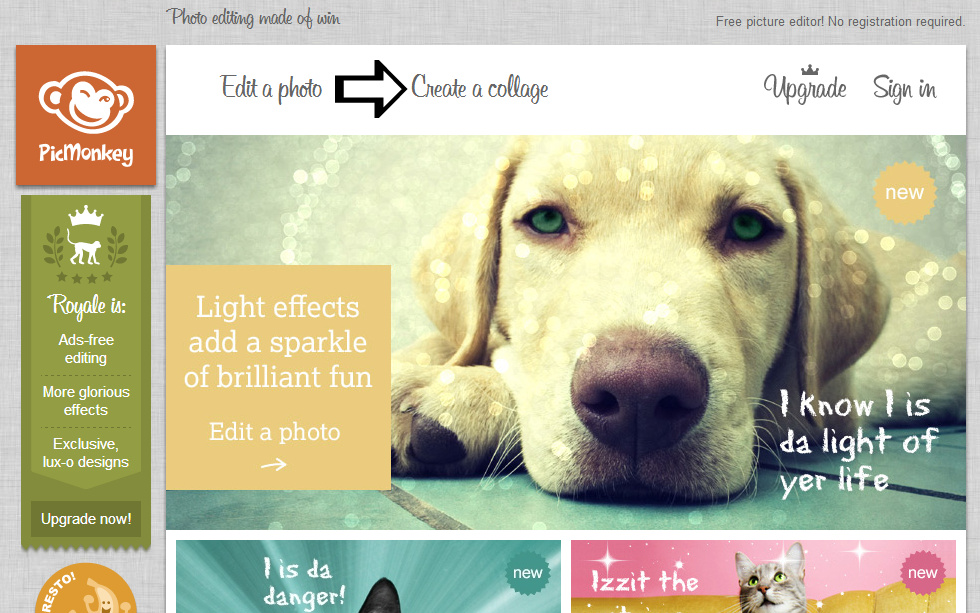Click the pink 'new' badge on cat banner
980x613 pixels.
click(922, 572)
